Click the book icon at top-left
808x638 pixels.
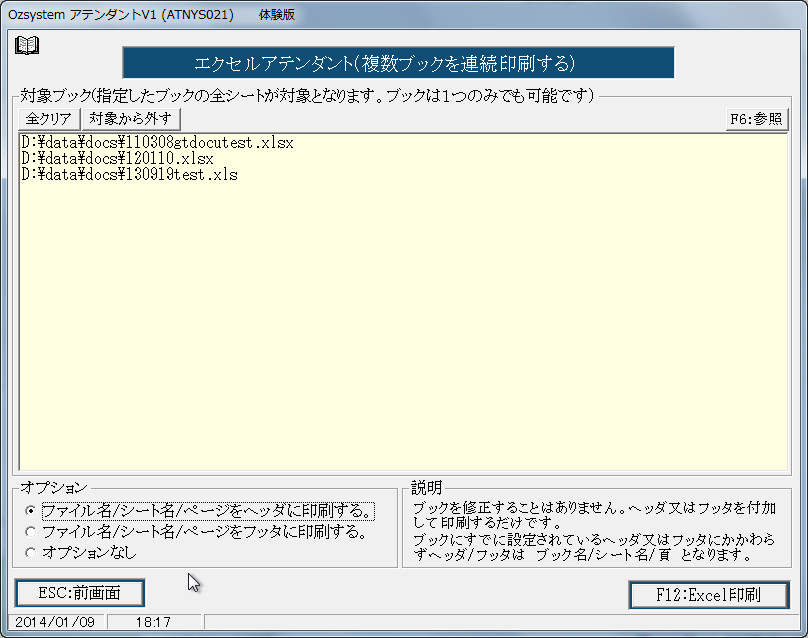point(27,44)
